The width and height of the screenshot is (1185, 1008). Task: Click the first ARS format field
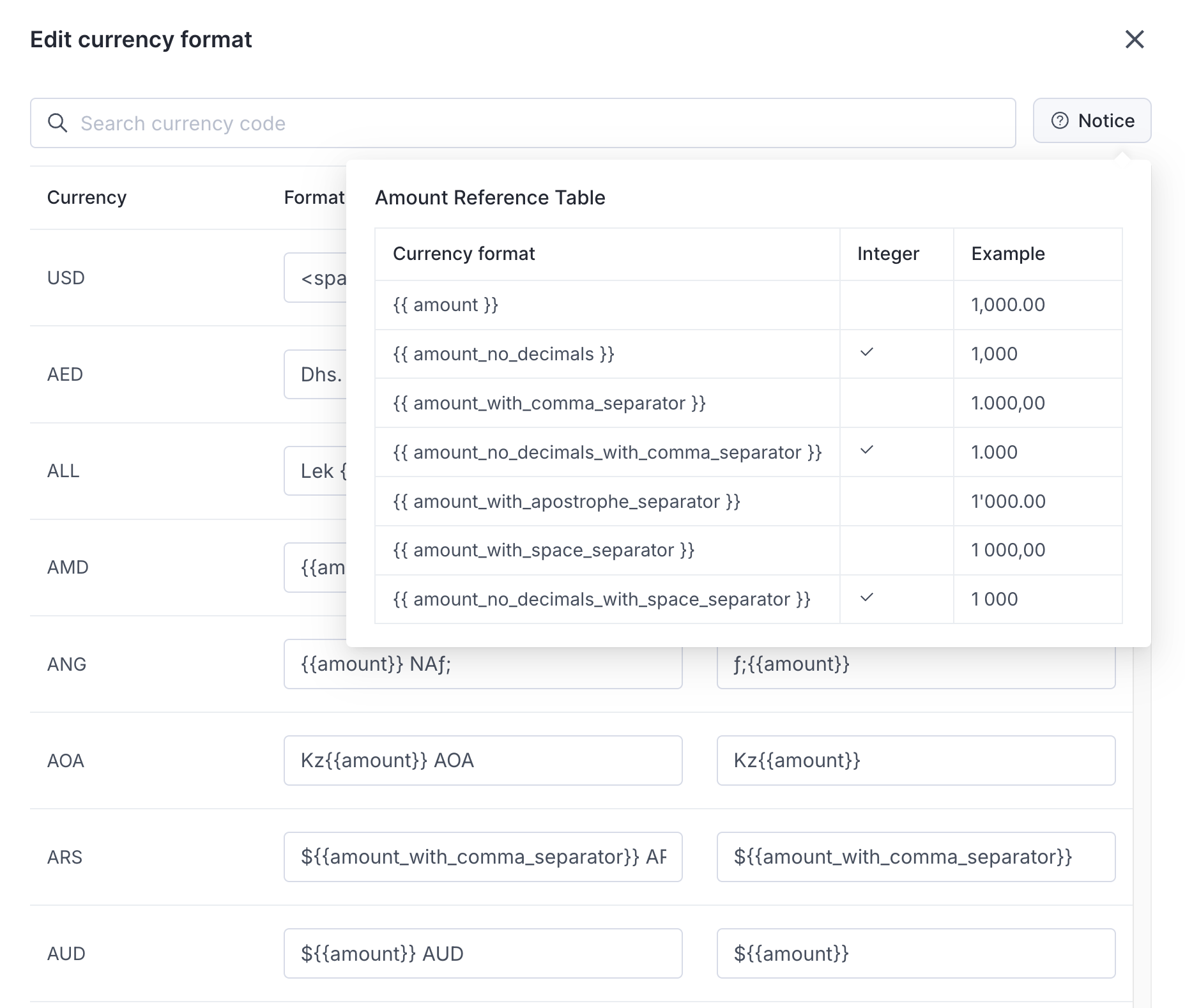click(482, 857)
